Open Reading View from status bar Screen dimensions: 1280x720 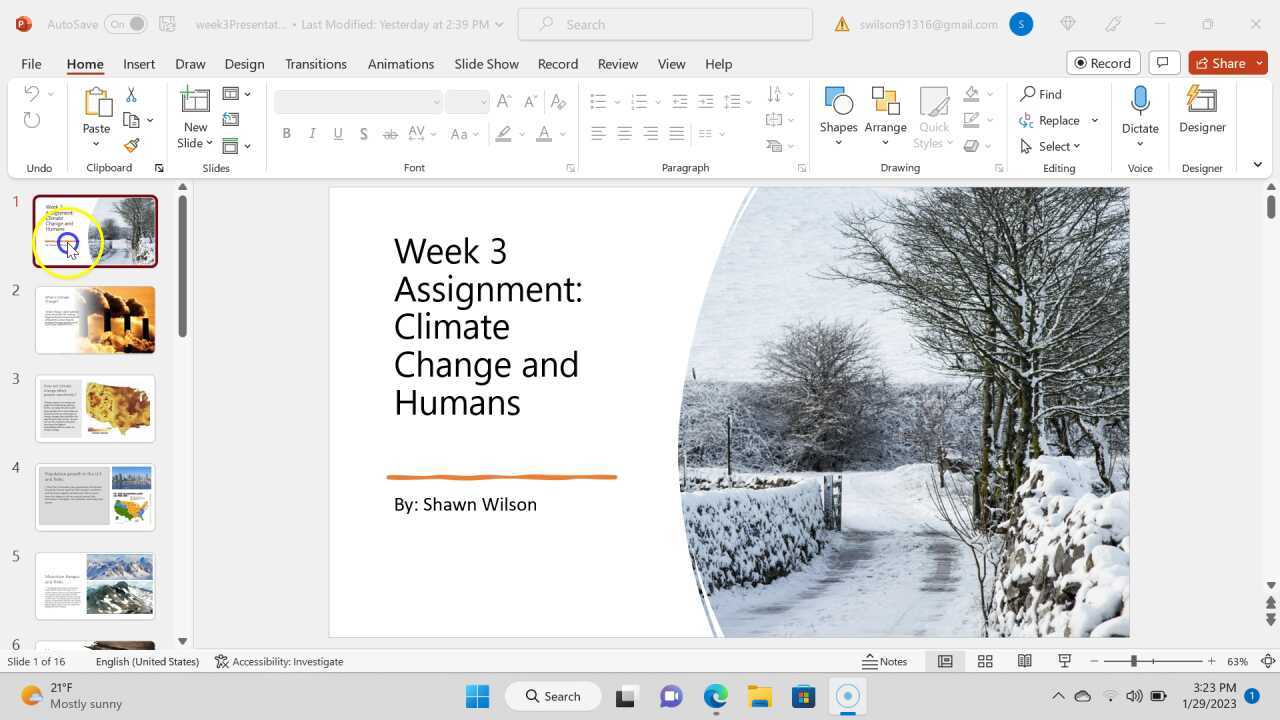tap(1024, 661)
